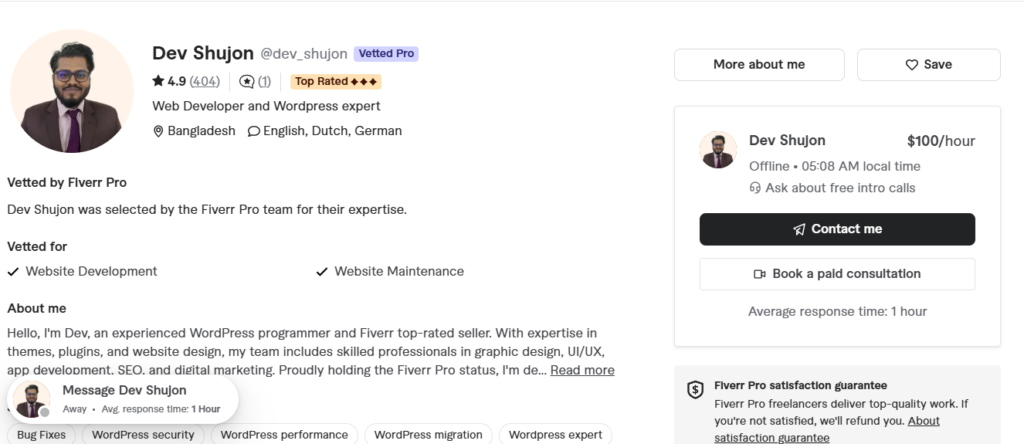Click the speech bubble languages icon
The height and width of the screenshot is (444, 1024).
(x=254, y=131)
